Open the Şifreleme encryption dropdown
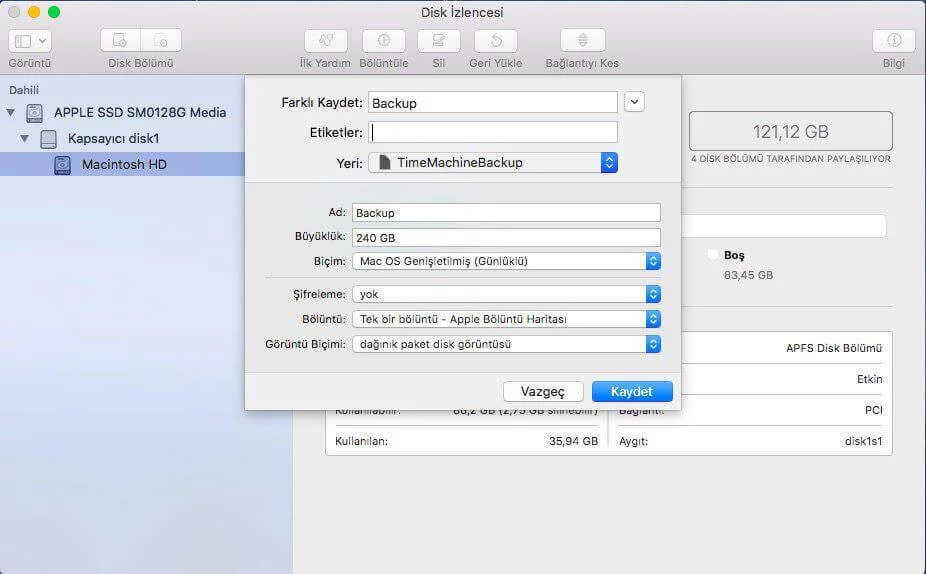The height and width of the screenshot is (574, 926). click(x=506, y=294)
